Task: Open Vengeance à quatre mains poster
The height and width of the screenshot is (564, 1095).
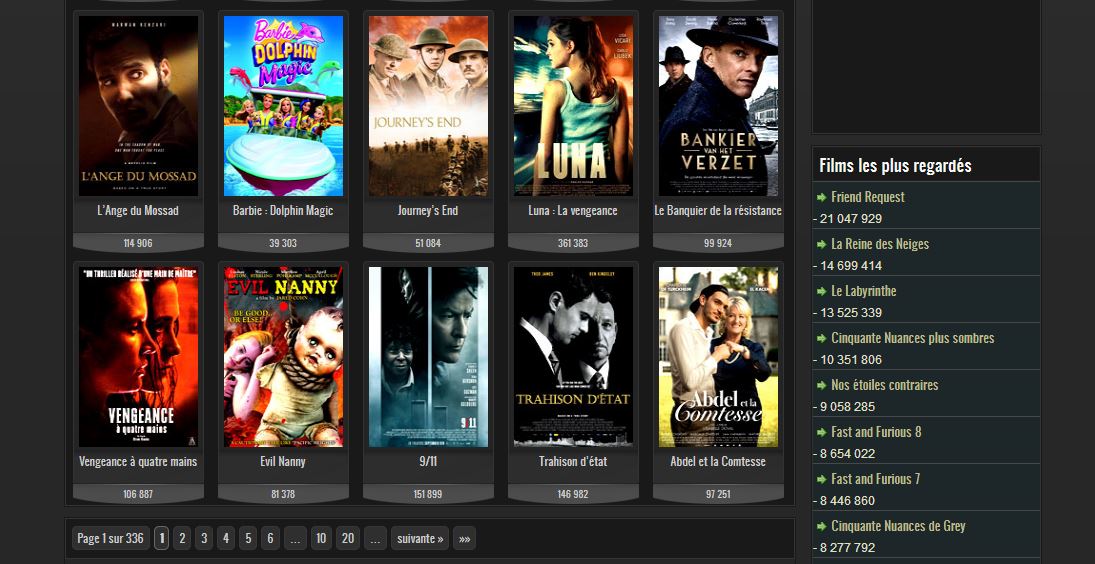Action: tap(138, 357)
